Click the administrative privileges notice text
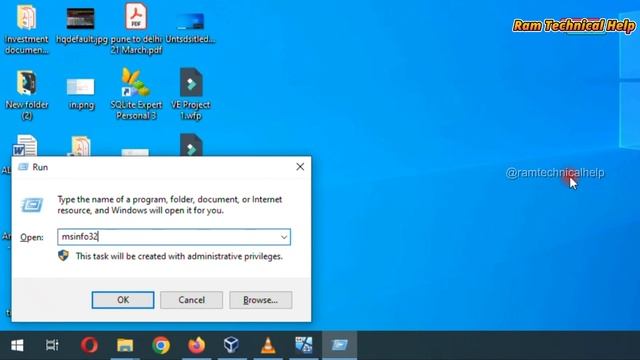640x360 pixels. (x=179, y=256)
